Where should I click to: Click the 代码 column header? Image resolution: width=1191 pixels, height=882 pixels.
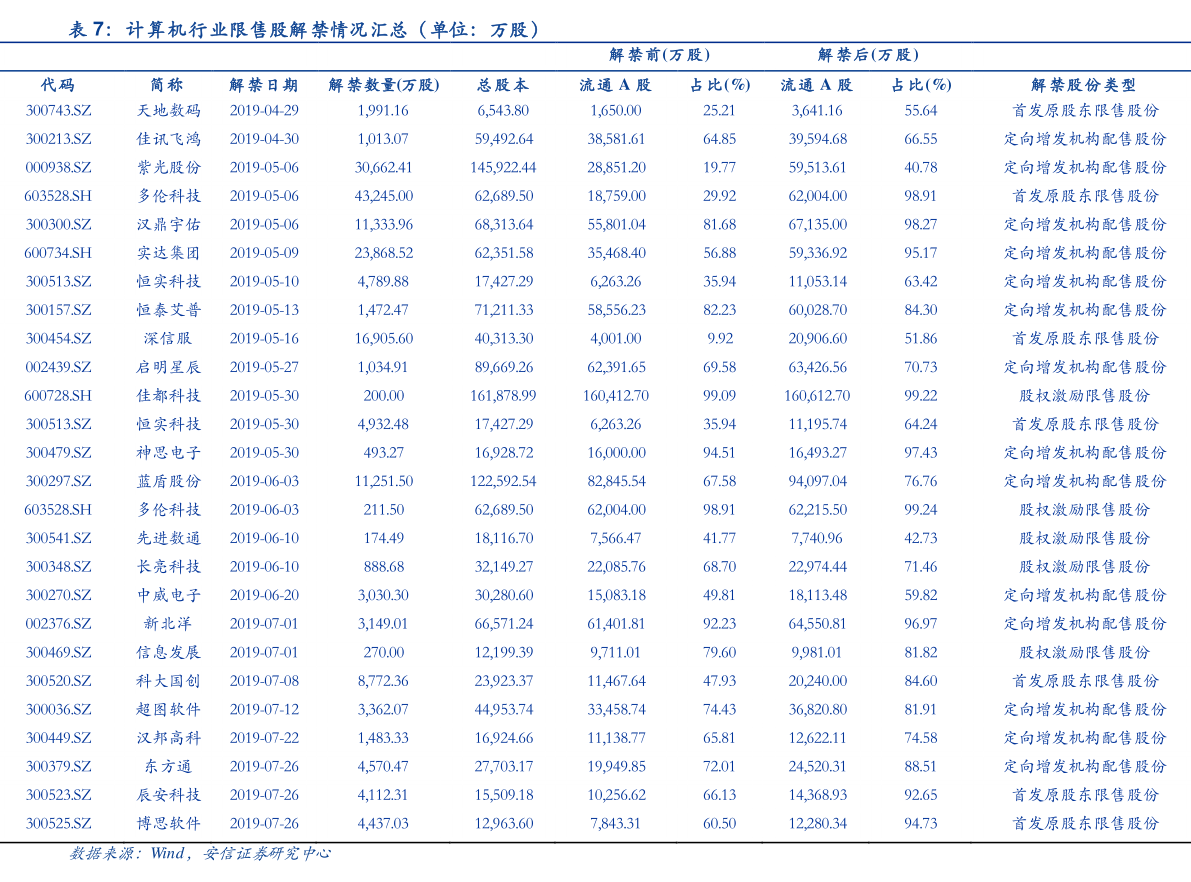click(x=58, y=85)
